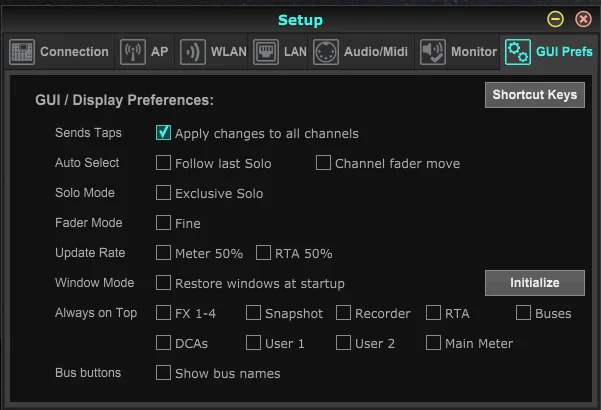601x410 pixels.
Task: Click the WLAN wireless signal icon
Action: pos(192,52)
